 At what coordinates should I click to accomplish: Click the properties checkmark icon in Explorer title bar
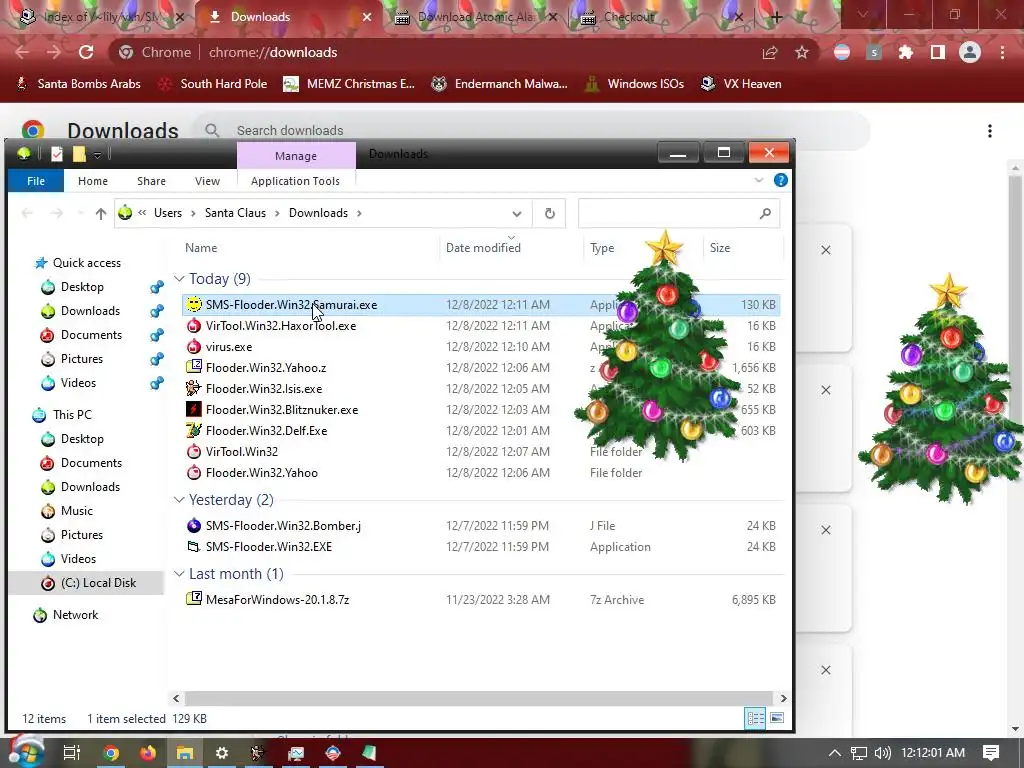(57, 154)
